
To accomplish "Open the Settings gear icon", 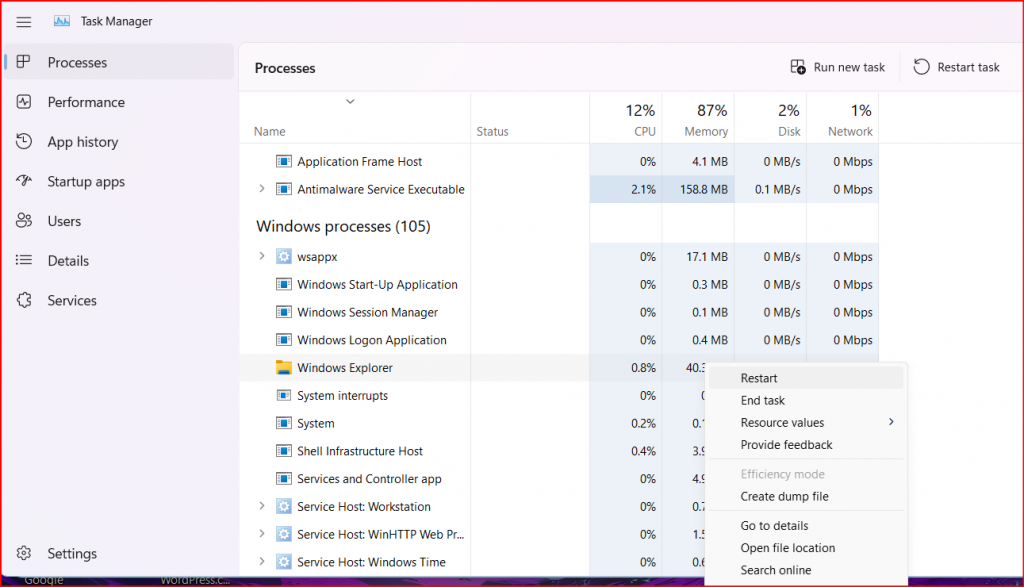I will click(24, 553).
